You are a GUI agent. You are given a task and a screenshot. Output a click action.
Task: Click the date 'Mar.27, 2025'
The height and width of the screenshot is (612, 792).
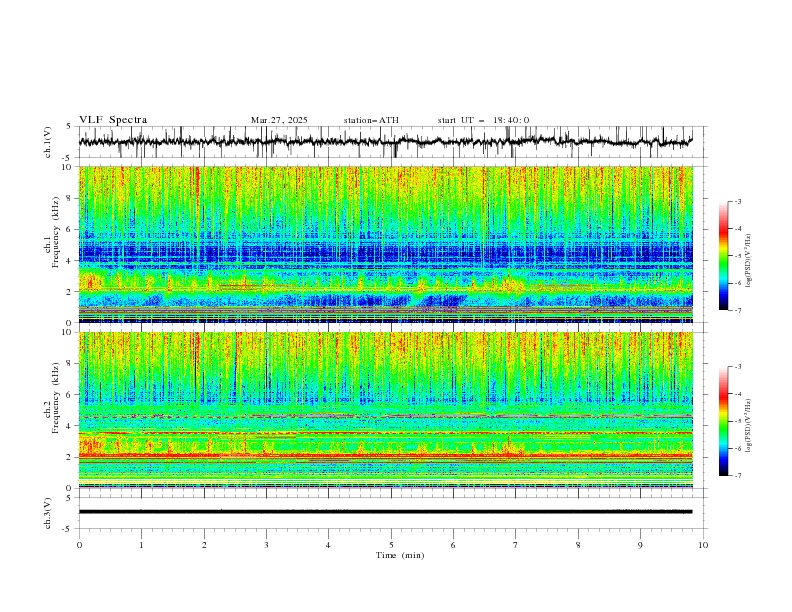[x=279, y=120]
